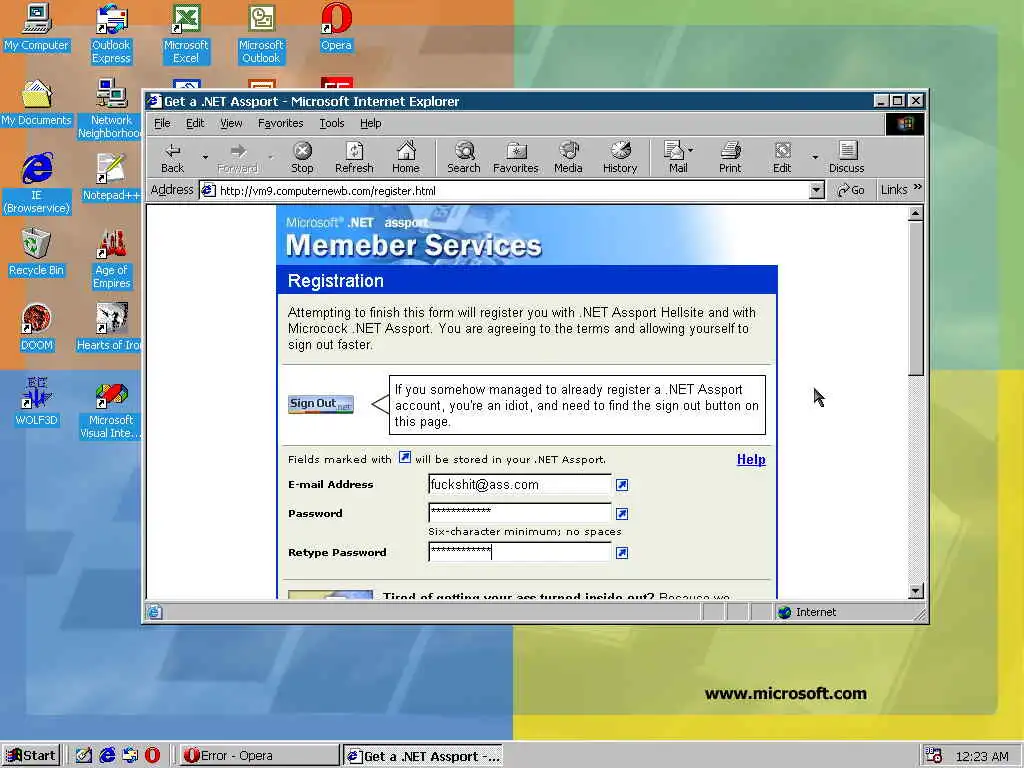Click the stored-field icon next to E-mail Address
1024x768 pixels.
622,485
